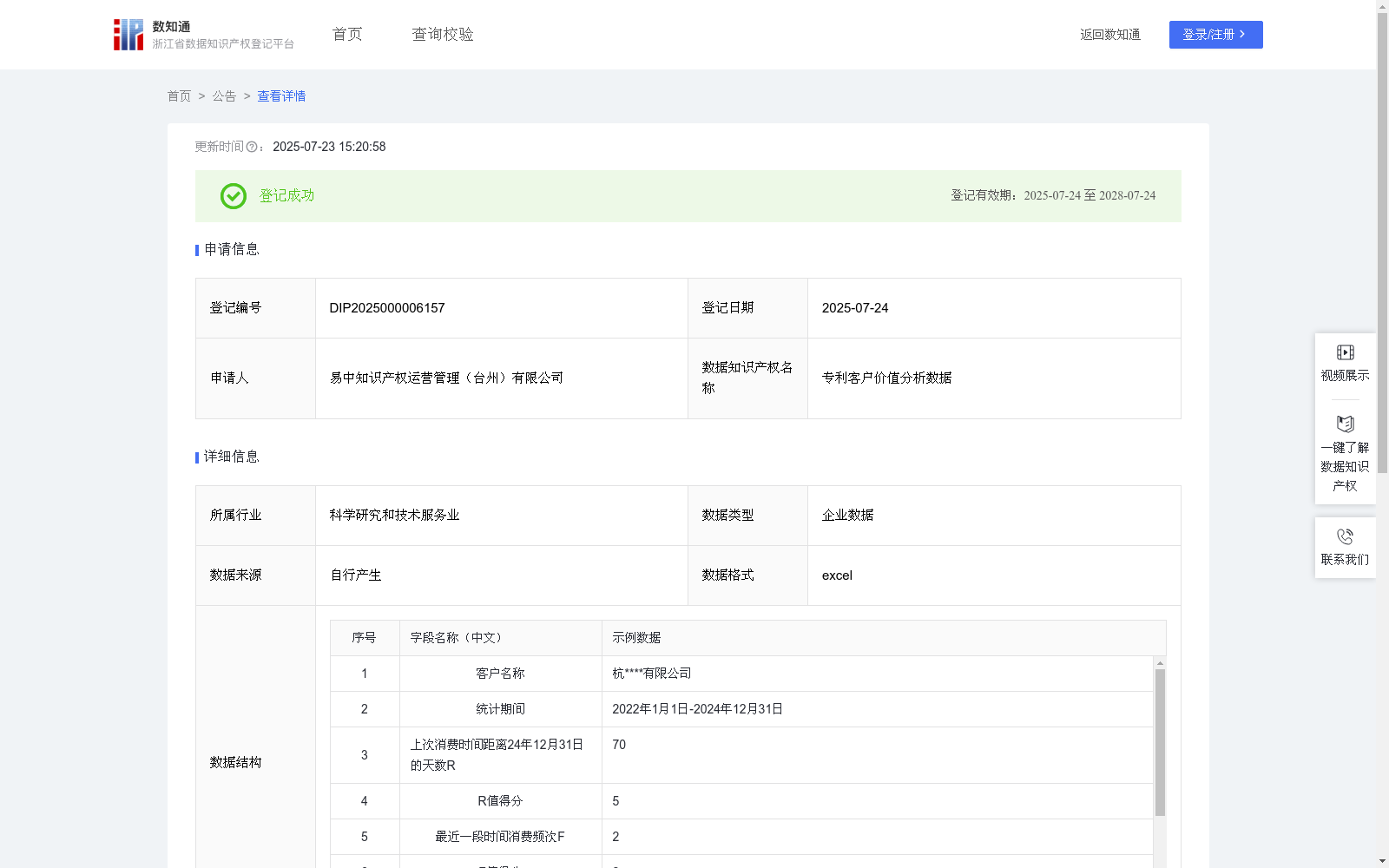Viewport: 1389px width, 868px height.
Task: Select example value 70 for days R
Action: point(619,745)
